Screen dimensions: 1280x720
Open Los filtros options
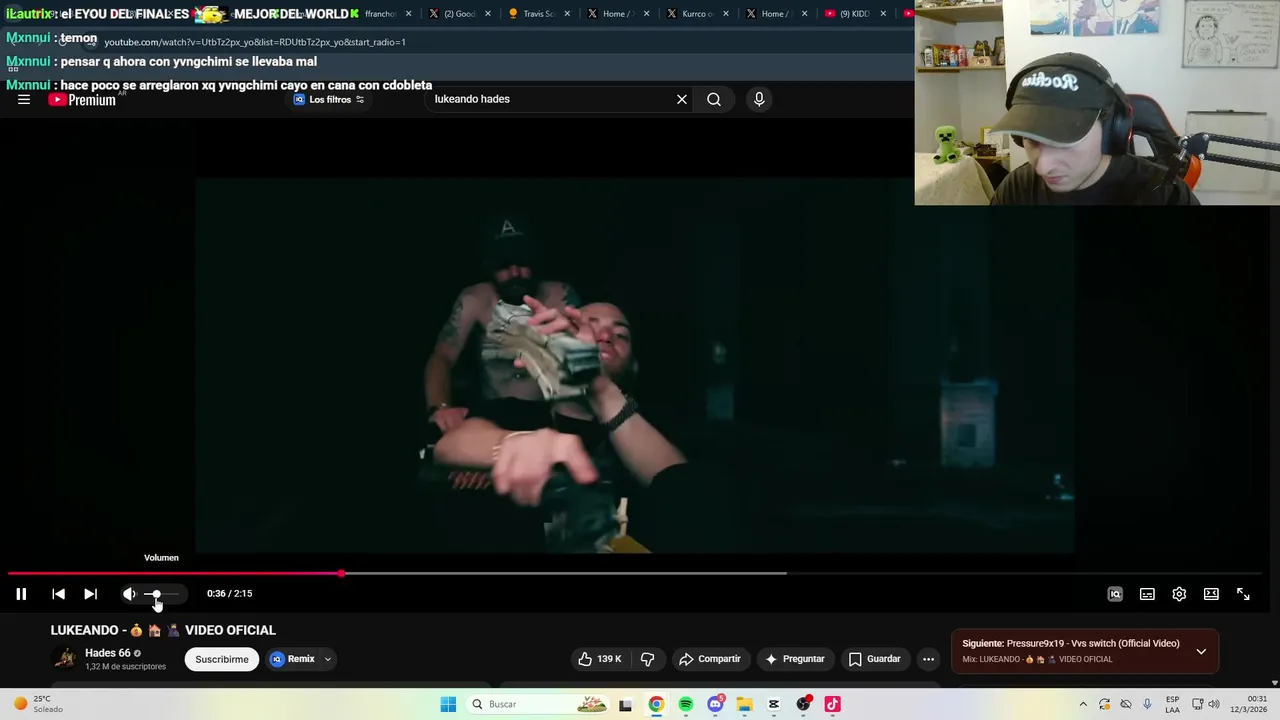329,99
